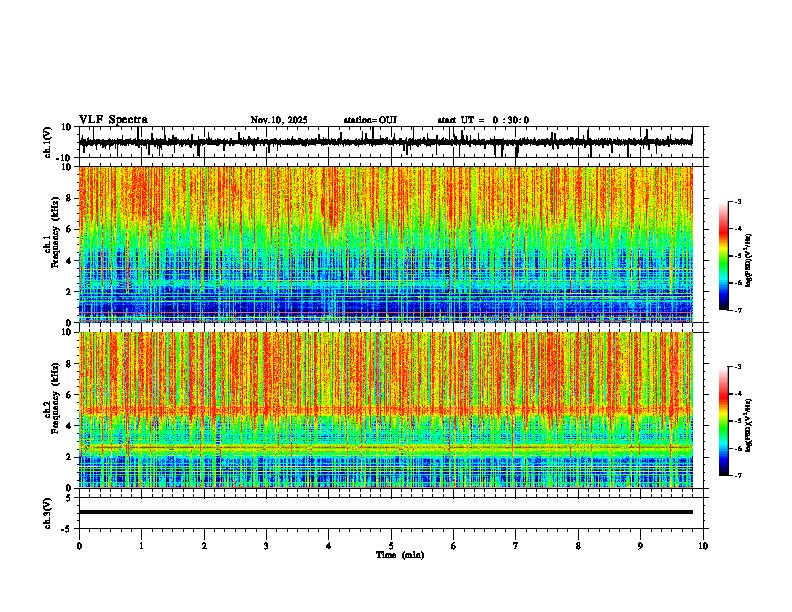The height and width of the screenshot is (612, 792).
Task: Click the ch.2 spectrogram color bar
Action: pos(724,421)
